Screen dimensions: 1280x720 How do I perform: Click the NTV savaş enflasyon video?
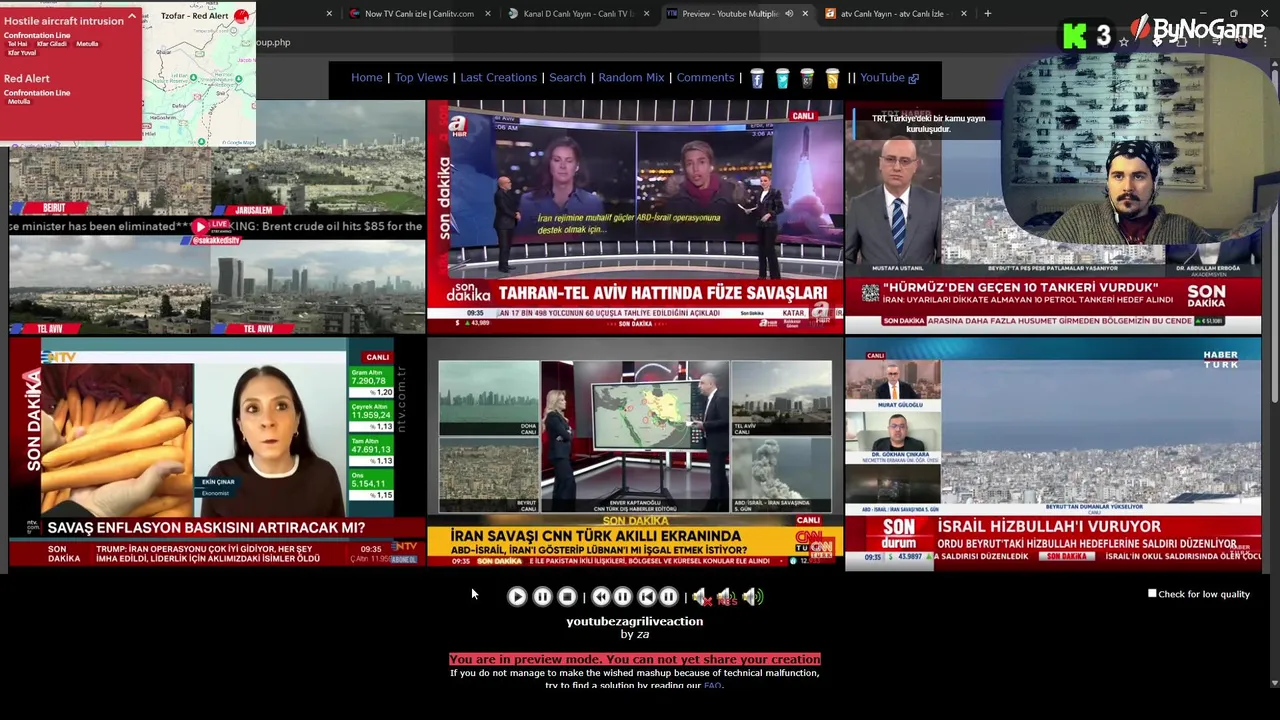pos(217,453)
